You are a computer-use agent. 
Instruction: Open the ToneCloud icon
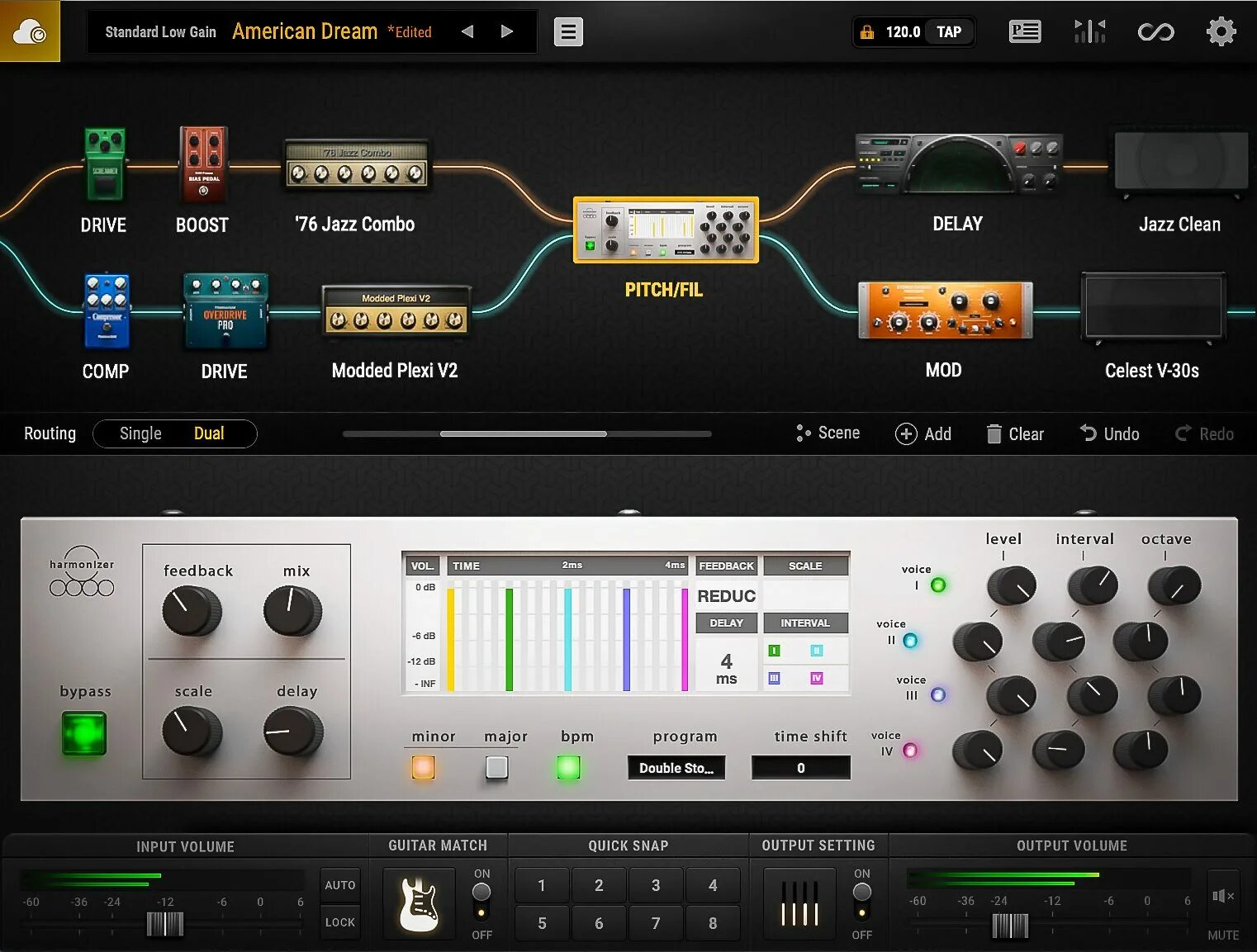(x=30, y=31)
